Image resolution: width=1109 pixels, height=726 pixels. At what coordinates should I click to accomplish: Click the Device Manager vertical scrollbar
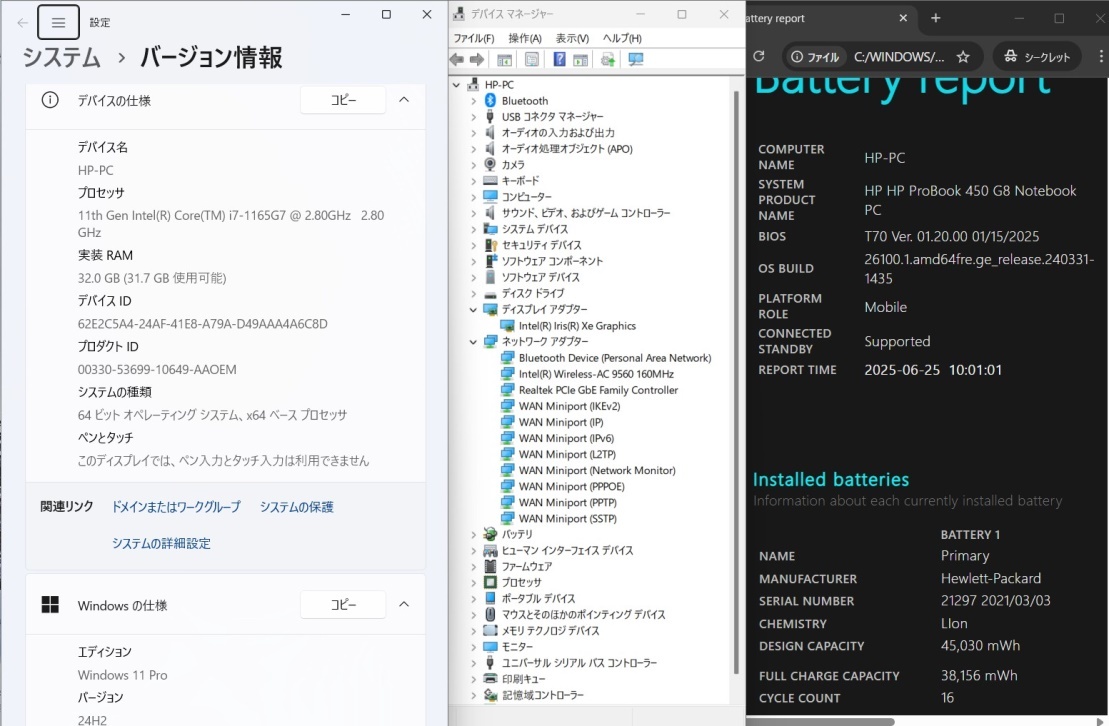click(x=736, y=382)
